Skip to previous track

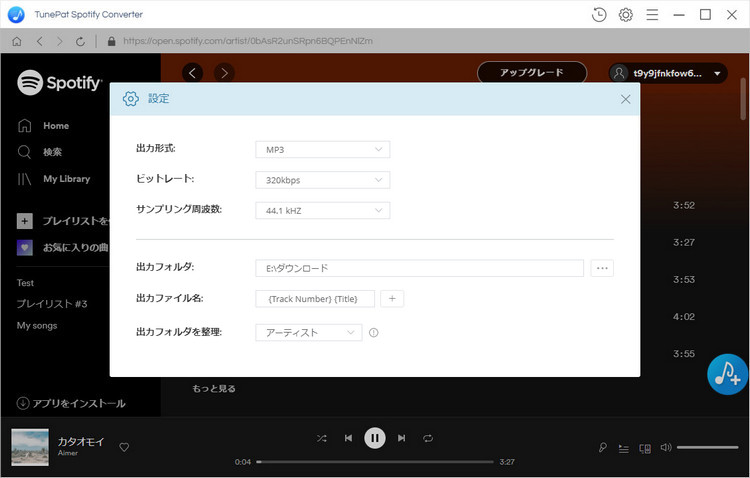click(x=348, y=438)
